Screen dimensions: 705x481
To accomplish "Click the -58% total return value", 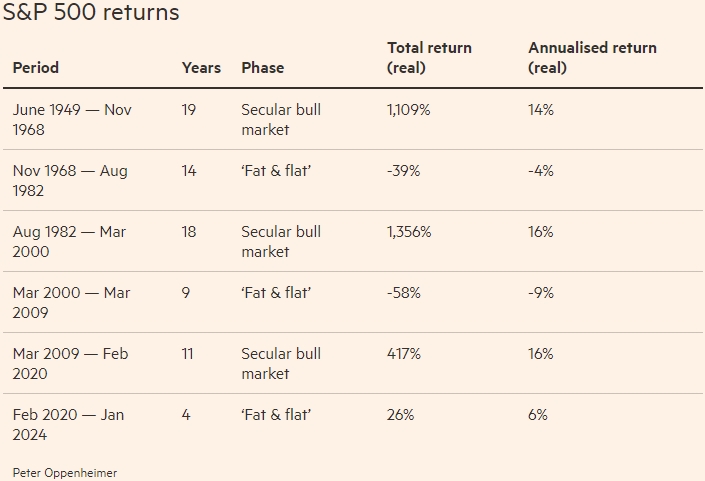I will click(x=403, y=293).
